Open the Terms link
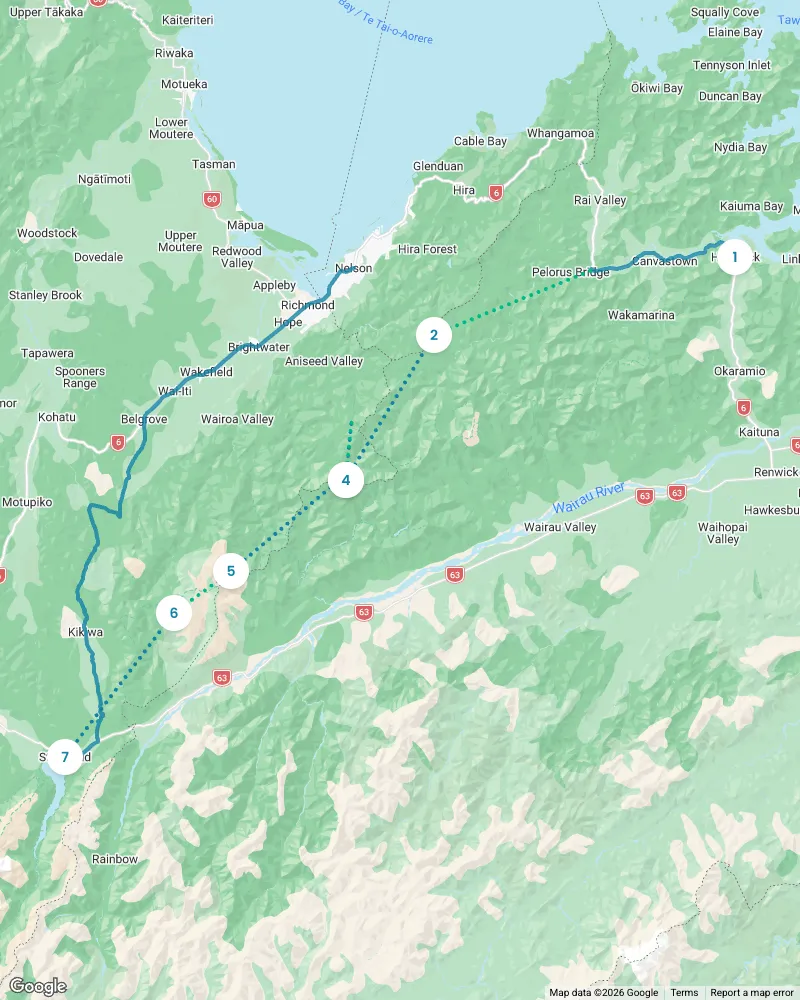This screenshot has height=1000, width=800. point(684,992)
